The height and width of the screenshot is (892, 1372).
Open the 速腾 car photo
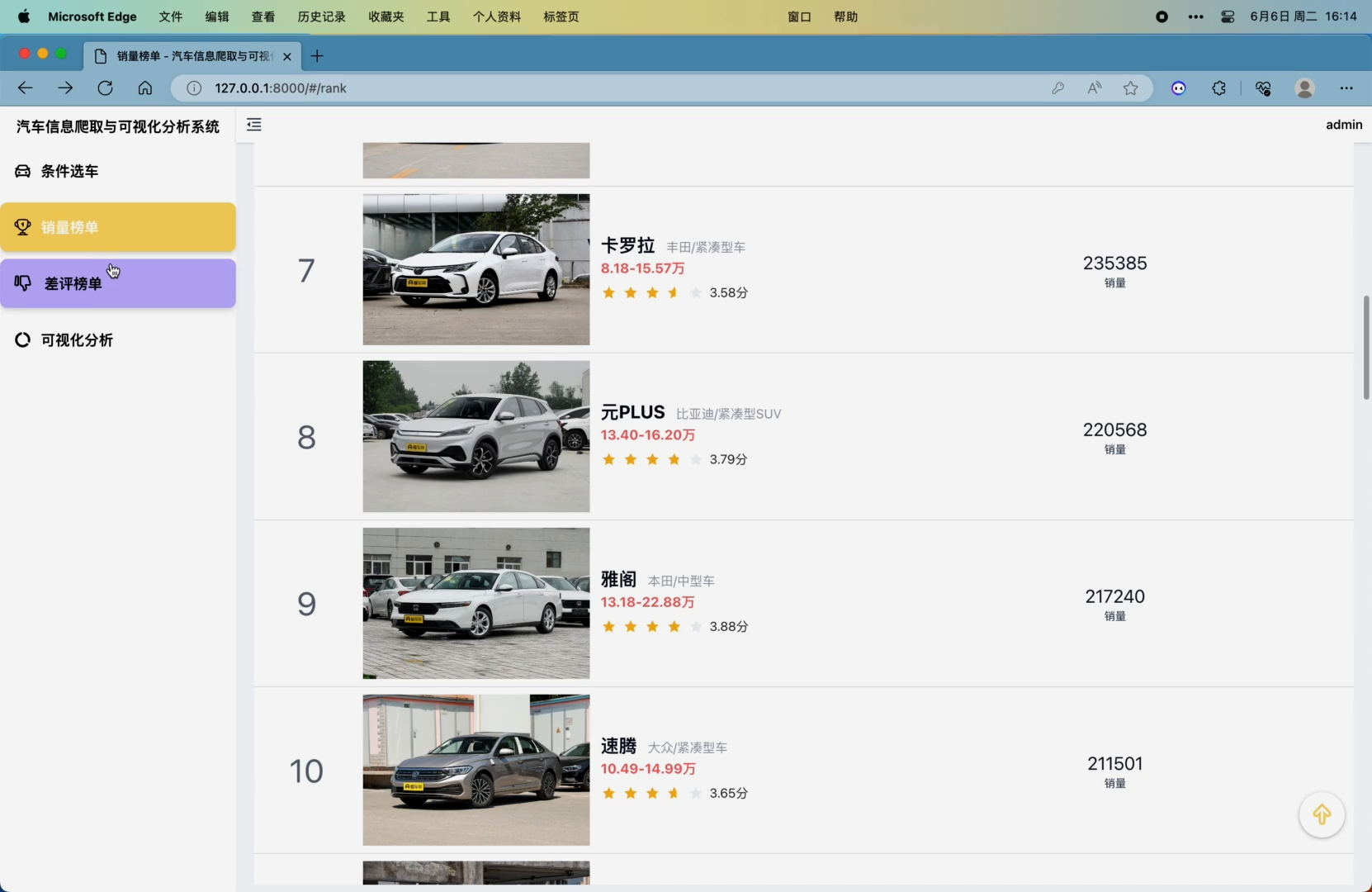[x=476, y=770]
